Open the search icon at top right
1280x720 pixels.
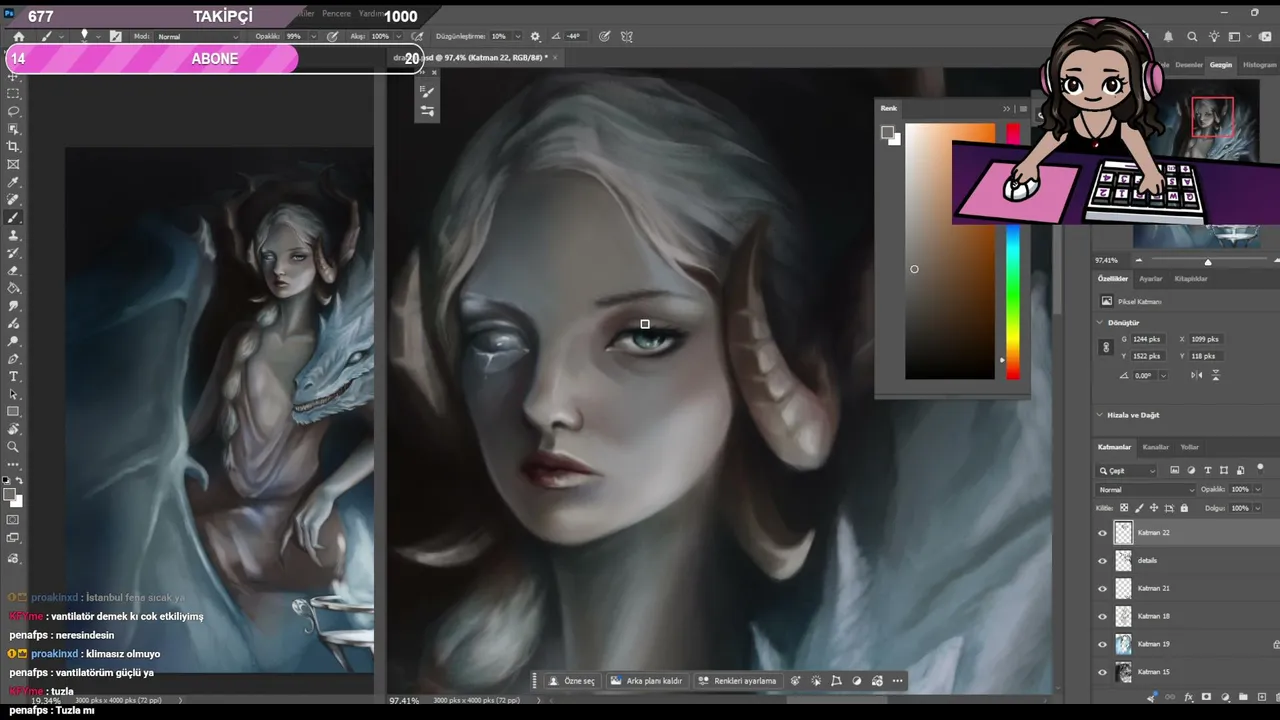tap(1192, 37)
